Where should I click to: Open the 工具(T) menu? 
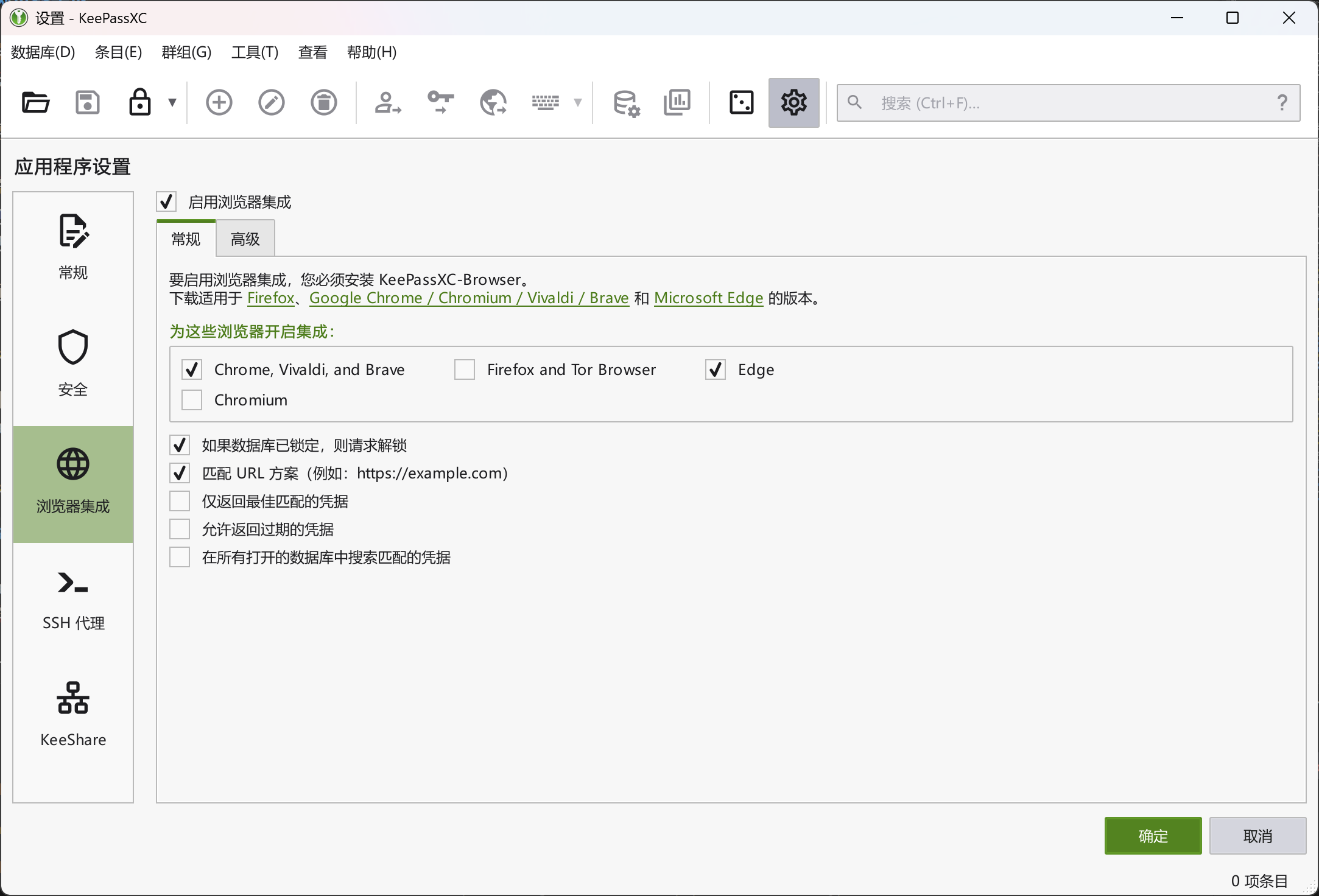pos(255,52)
